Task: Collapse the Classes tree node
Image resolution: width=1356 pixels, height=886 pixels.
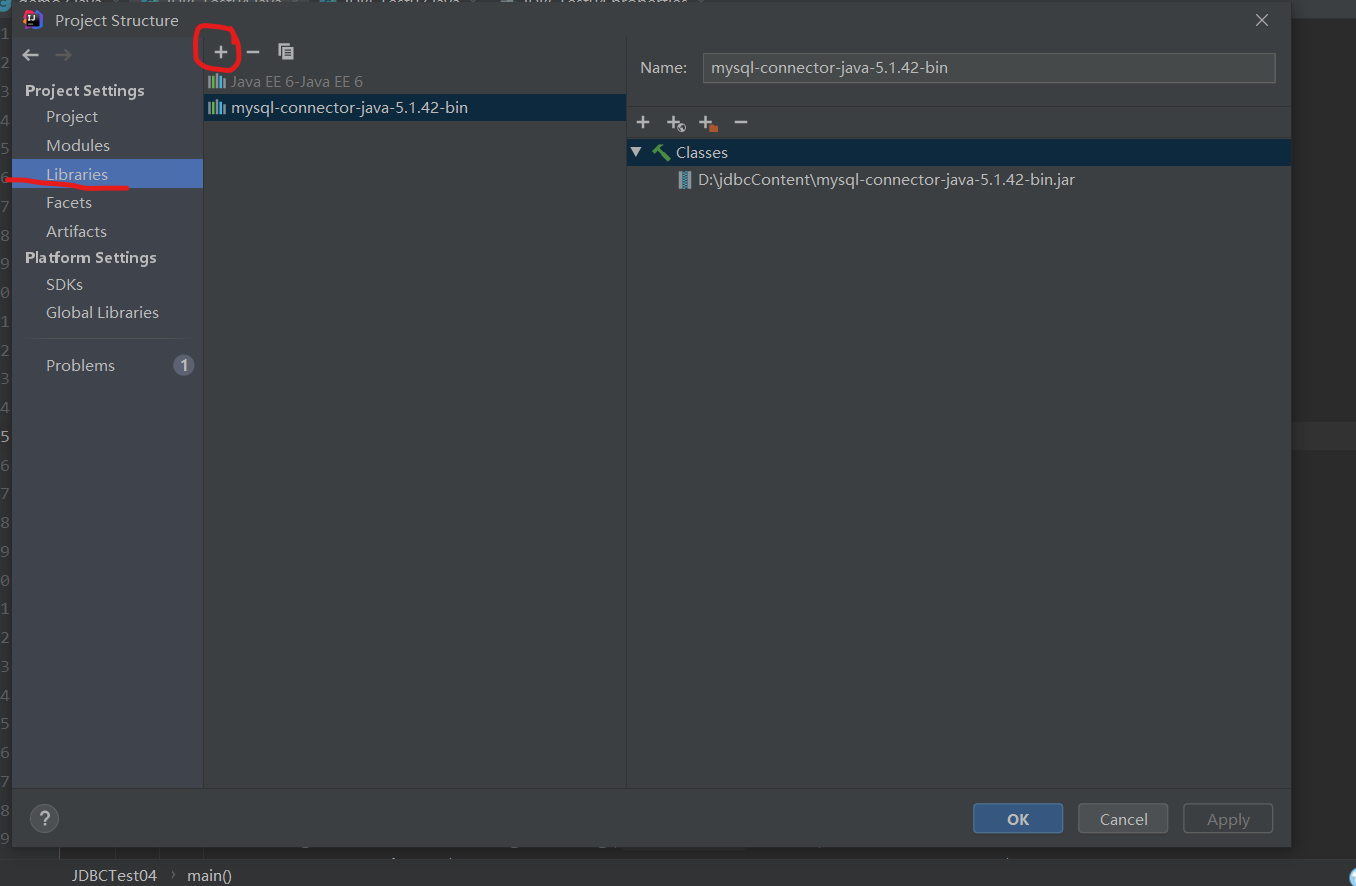Action: [636, 152]
